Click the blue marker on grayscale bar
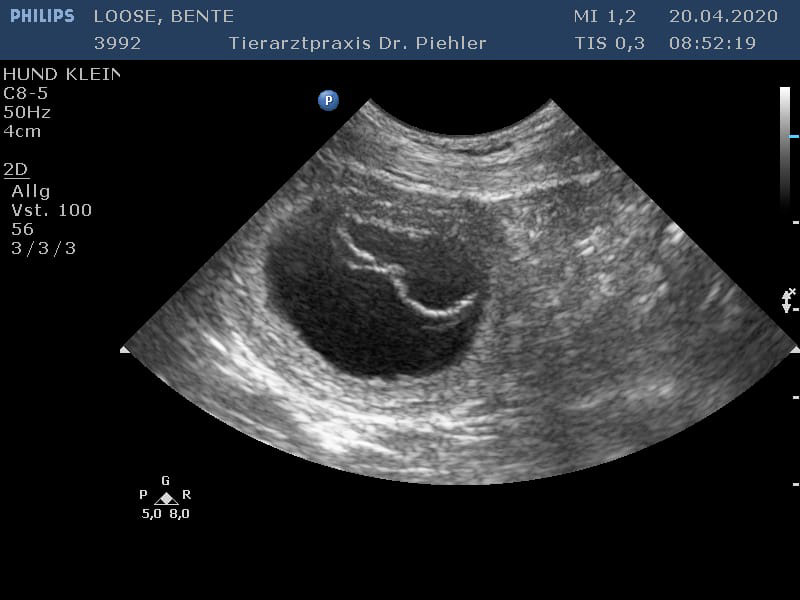800x600 pixels. pos(794,136)
